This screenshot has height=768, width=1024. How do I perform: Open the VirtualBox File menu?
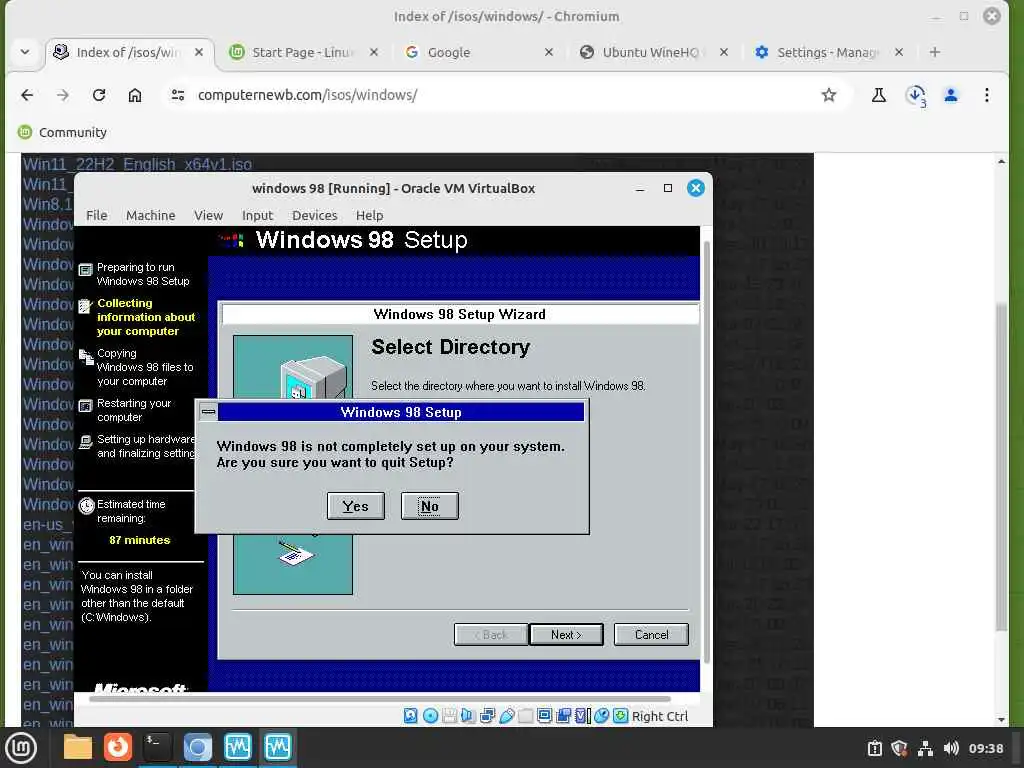pos(97,215)
